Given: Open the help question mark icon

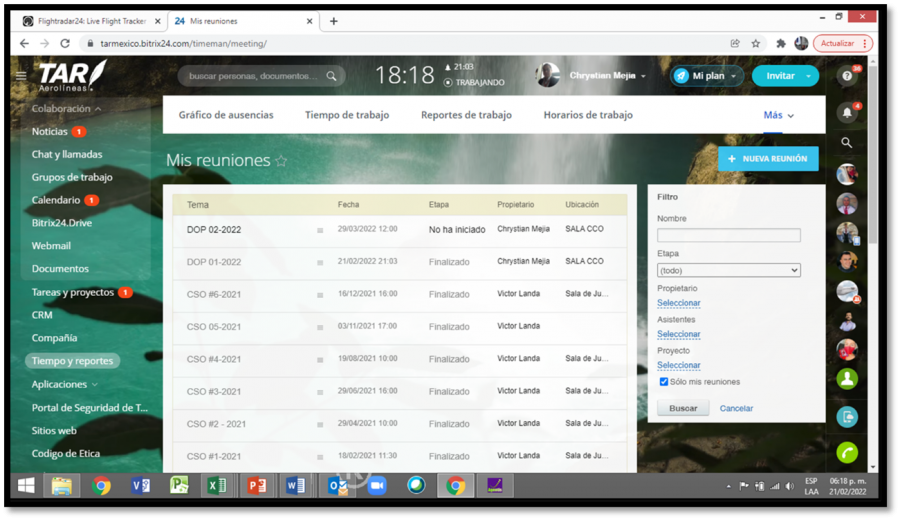Looking at the screenshot, I should (847, 76).
